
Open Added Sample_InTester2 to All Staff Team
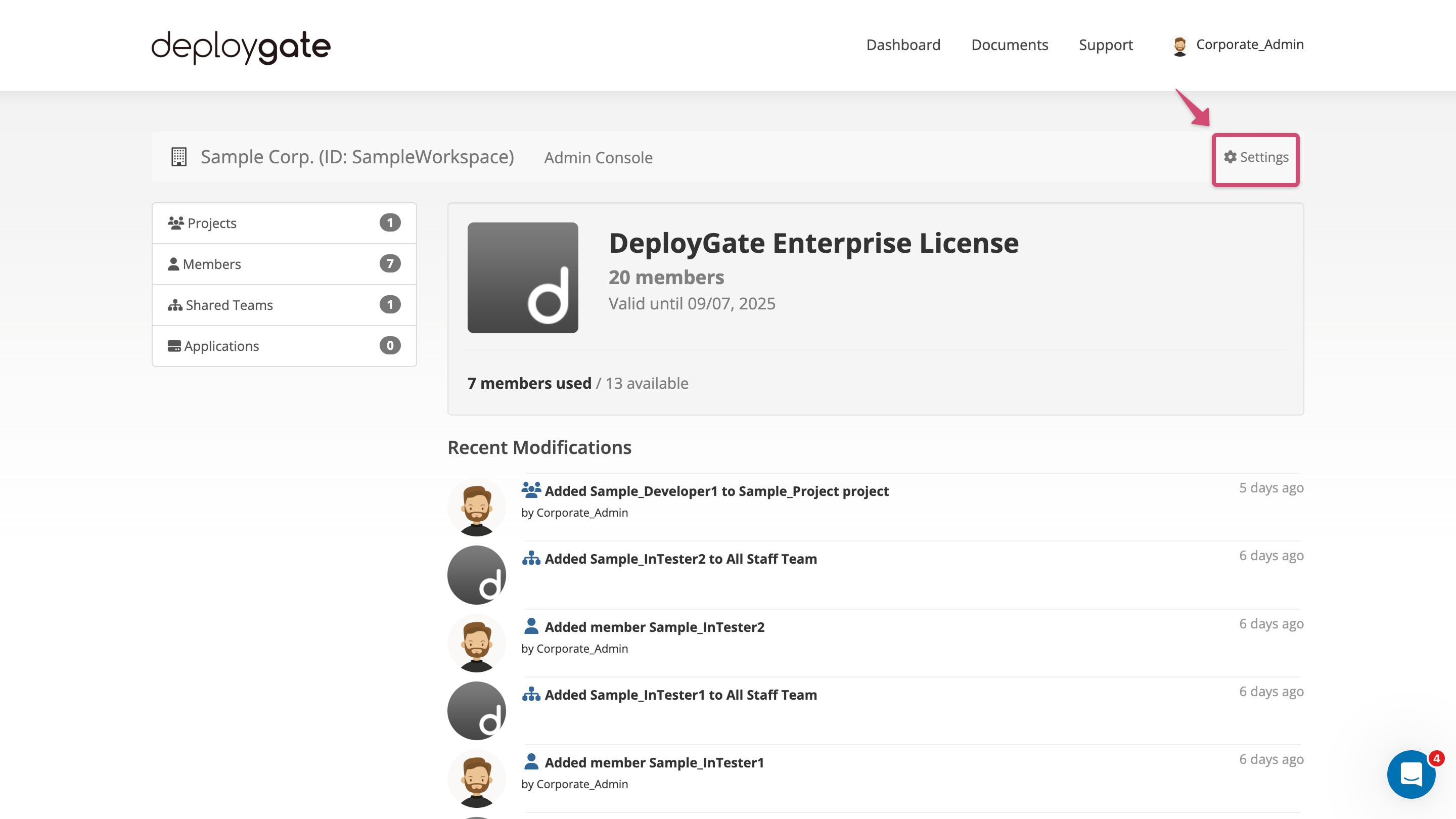(680, 559)
